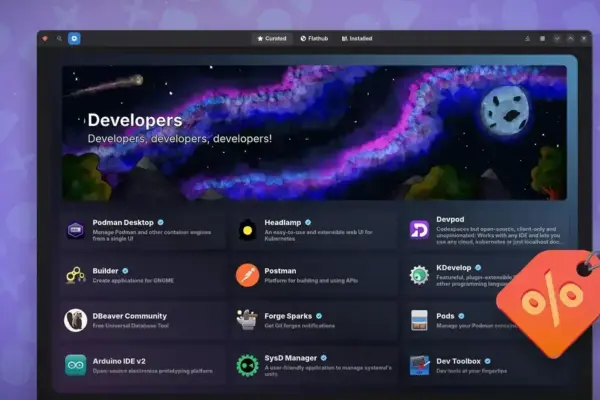Screen dimensions: 600x400
Task: Switch to the Flathub tab
Action: point(314,39)
